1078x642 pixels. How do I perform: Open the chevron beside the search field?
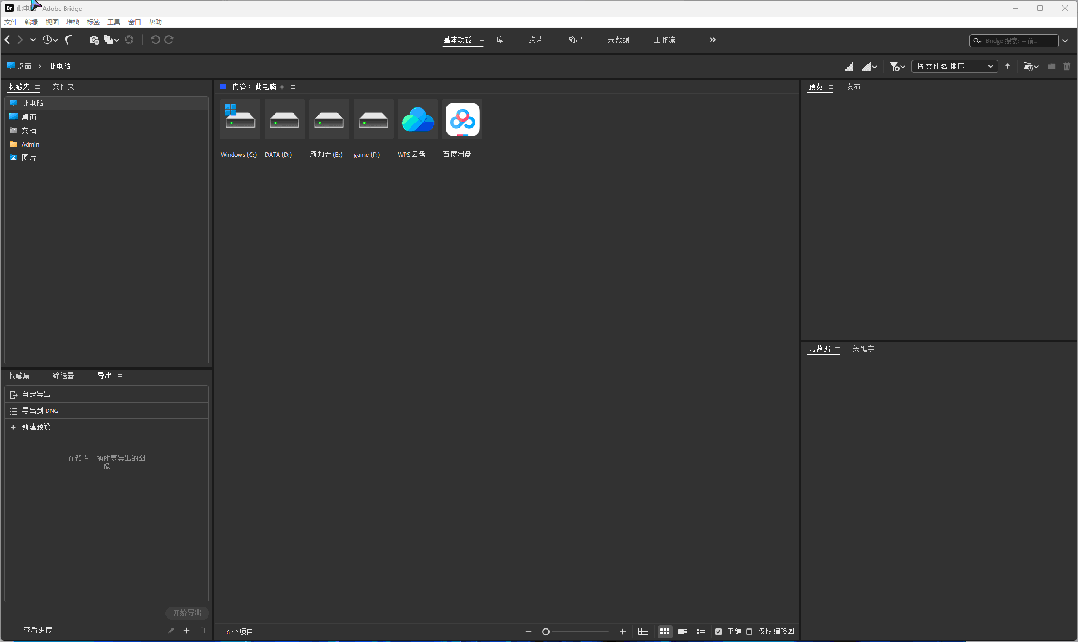pyautogui.click(x=1065, y=41)
